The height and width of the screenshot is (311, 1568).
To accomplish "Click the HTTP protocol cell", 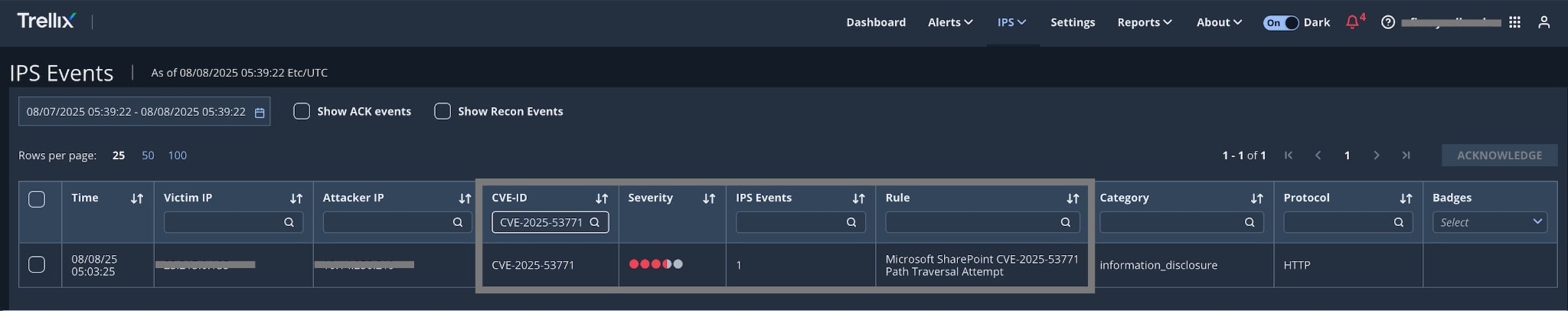I will (1297, 265).
